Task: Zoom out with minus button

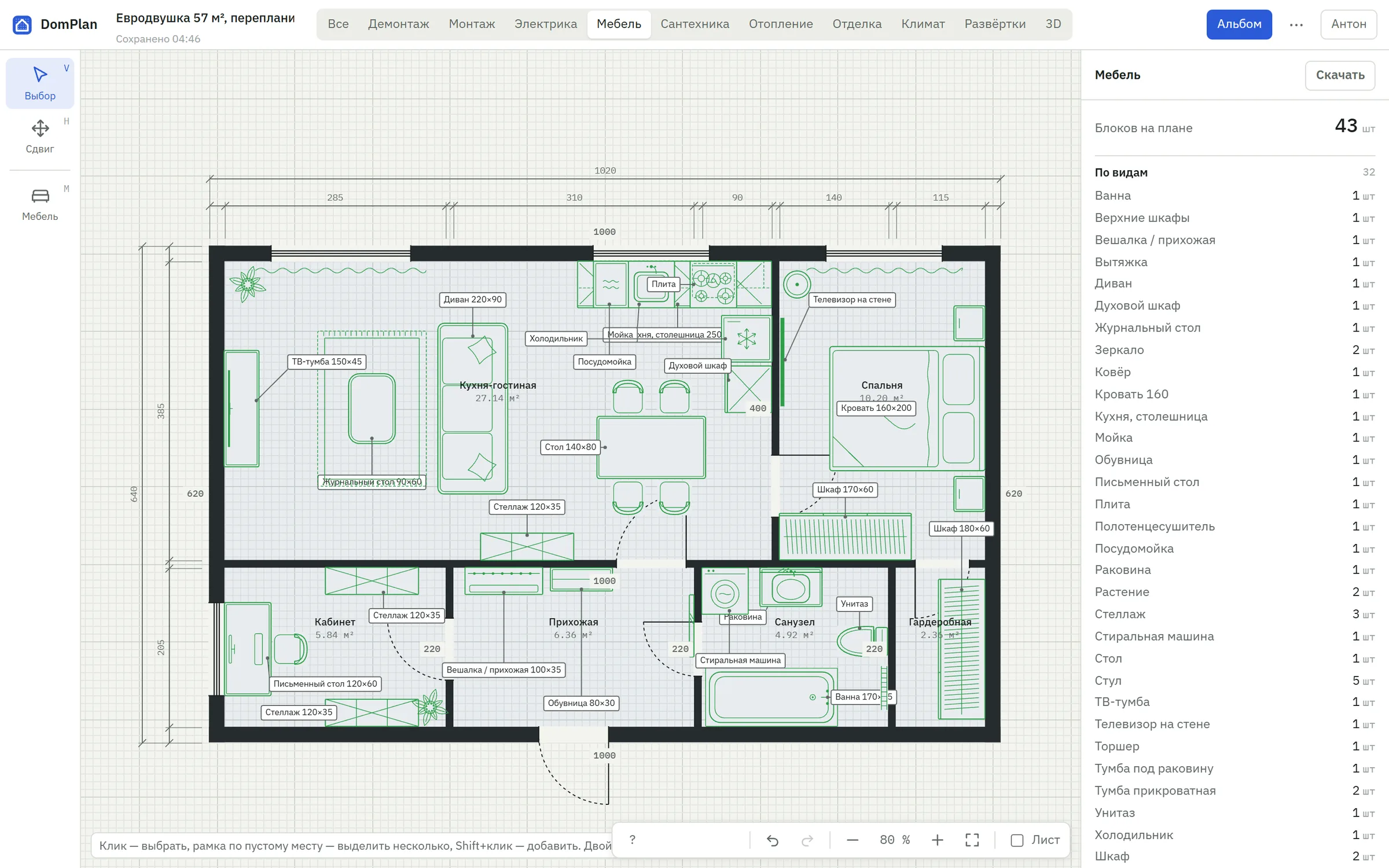Action: pos(852,840)
